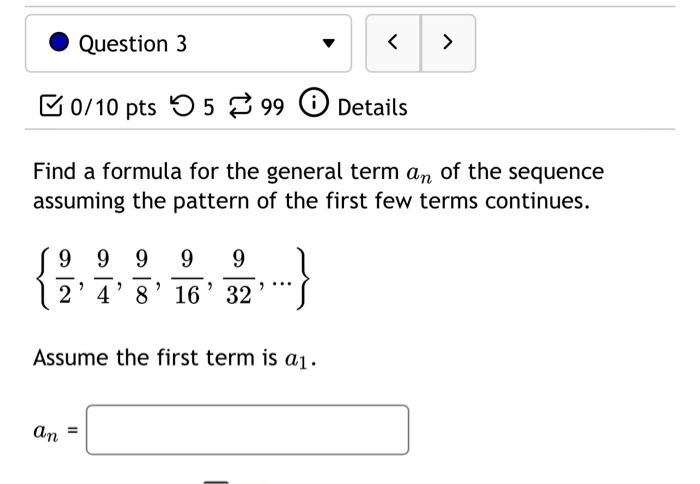
Task: Focus the a_n answer input field
Action: [247, 429]
